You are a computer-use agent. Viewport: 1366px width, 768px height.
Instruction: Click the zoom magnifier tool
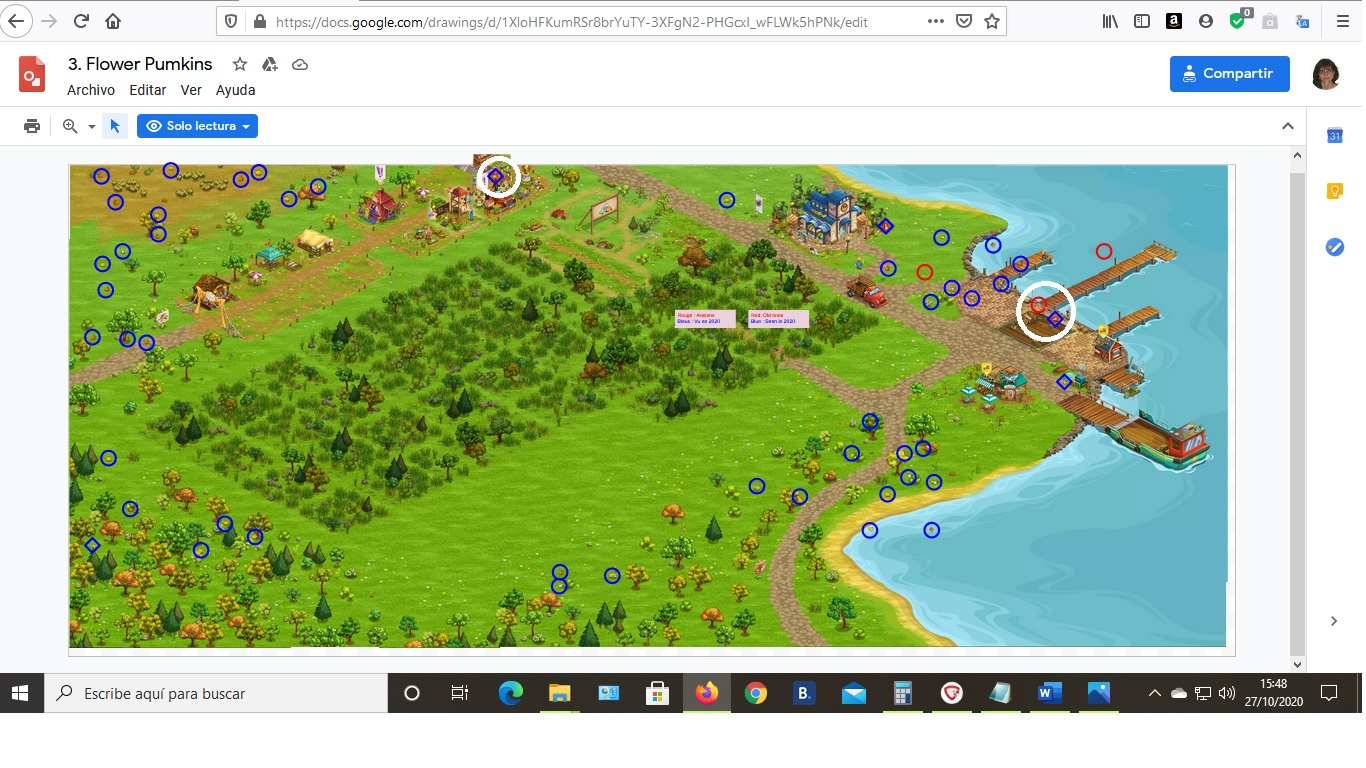point(70,126)
